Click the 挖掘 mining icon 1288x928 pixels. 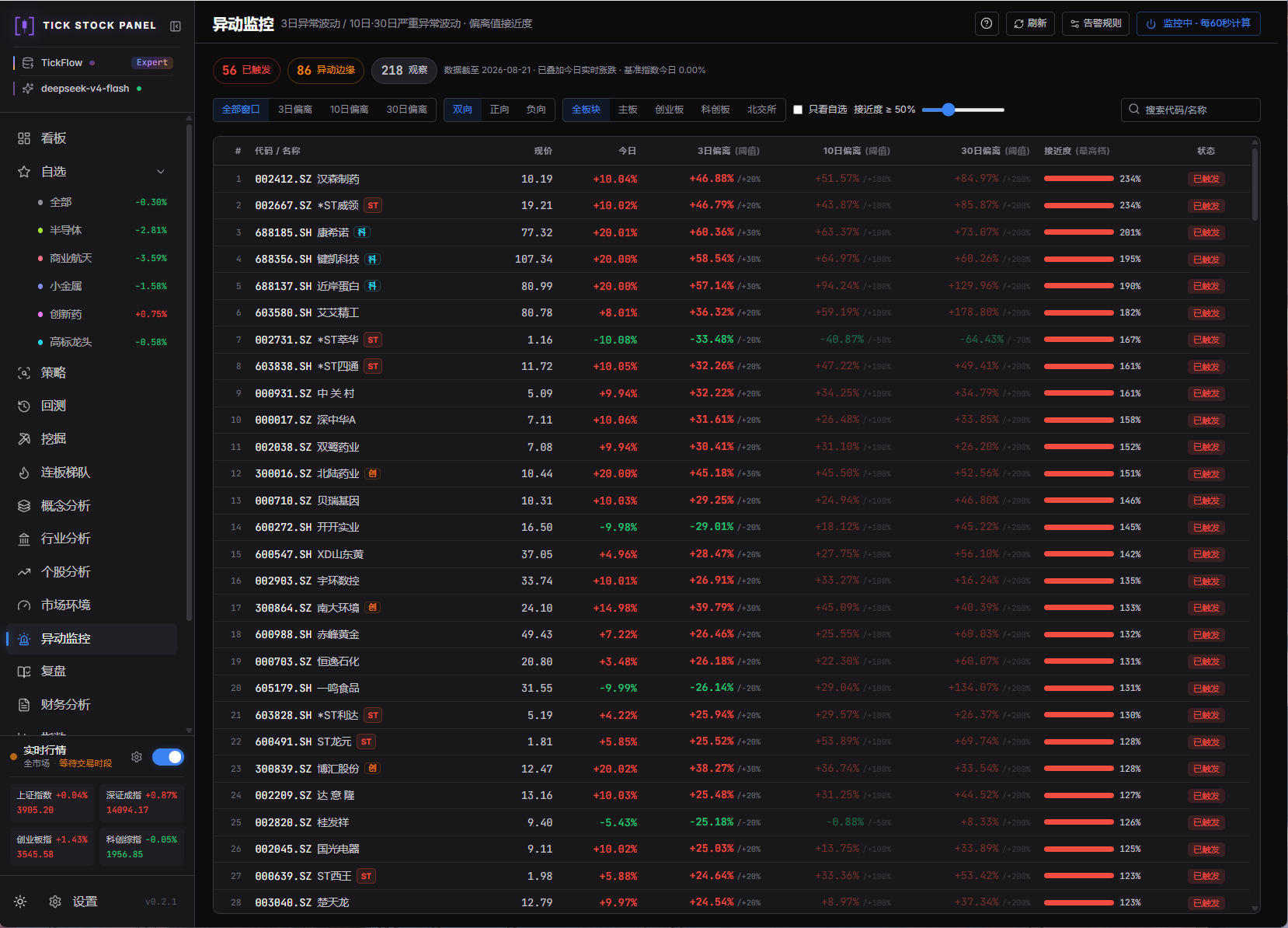click(24, 439)
